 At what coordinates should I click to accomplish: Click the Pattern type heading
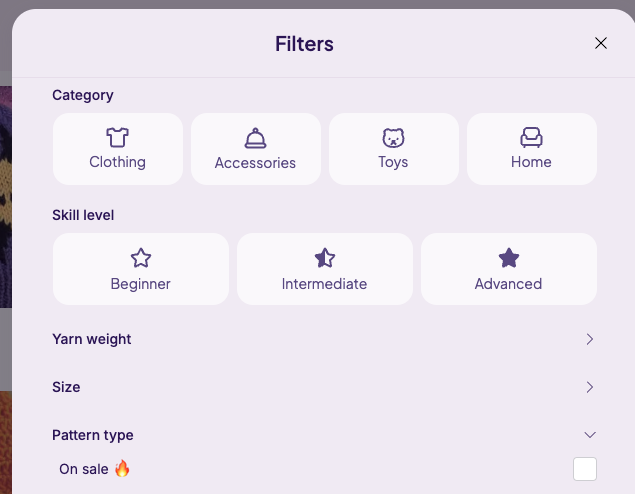tap(93, 435)
